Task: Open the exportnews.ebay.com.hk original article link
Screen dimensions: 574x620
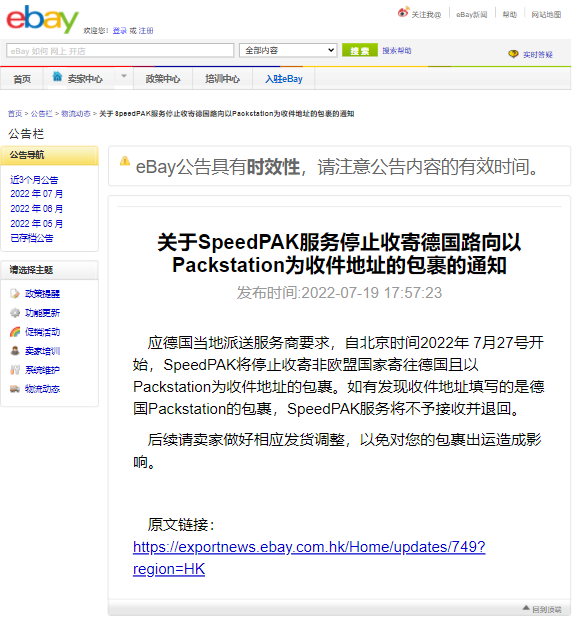Action: click(x=309, y=558)
